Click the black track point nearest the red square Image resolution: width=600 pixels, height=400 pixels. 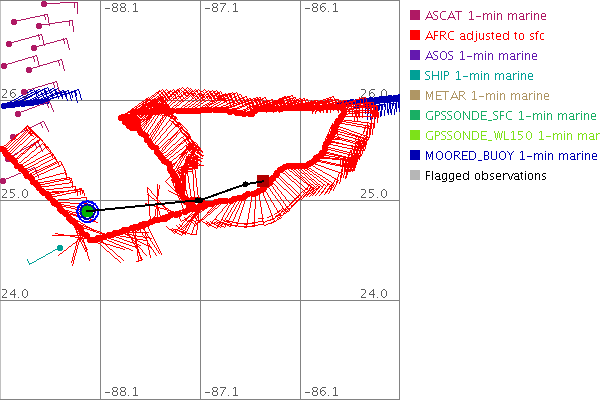tap(246, 184)
